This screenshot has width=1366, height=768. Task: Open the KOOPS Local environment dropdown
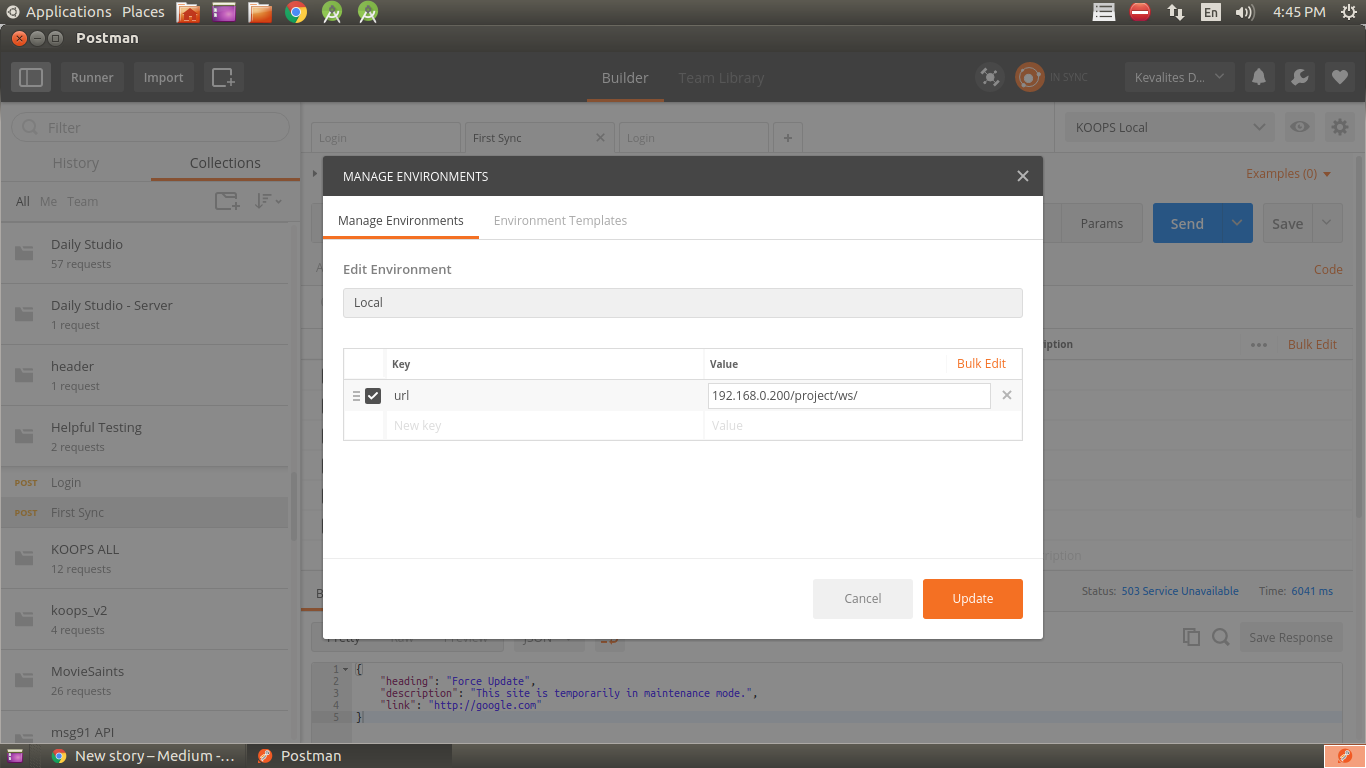click(1170, 127)
